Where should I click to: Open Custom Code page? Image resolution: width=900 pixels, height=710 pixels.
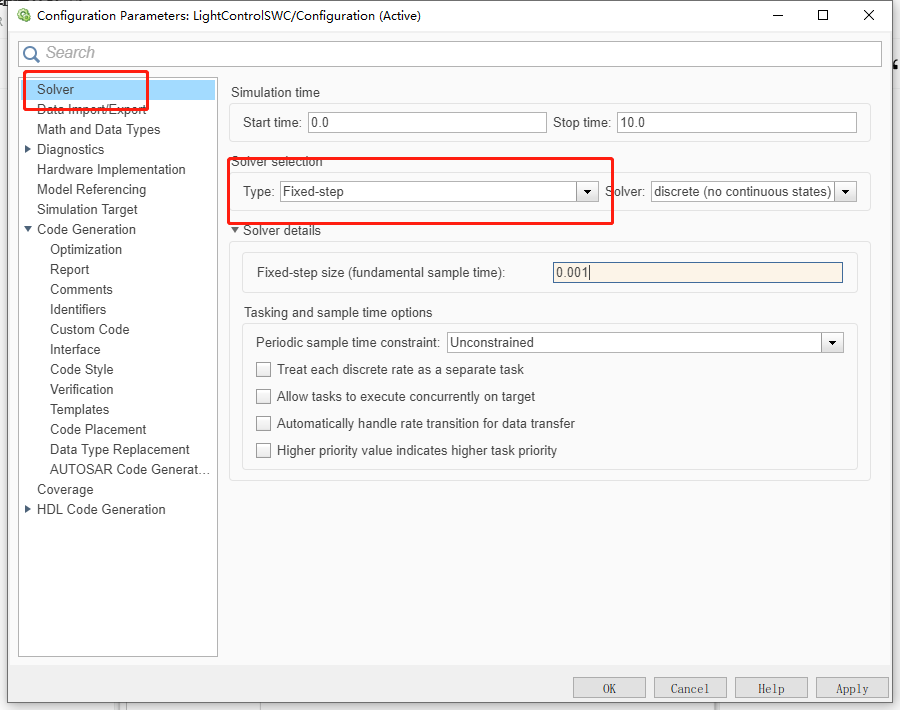coord(90,329)
